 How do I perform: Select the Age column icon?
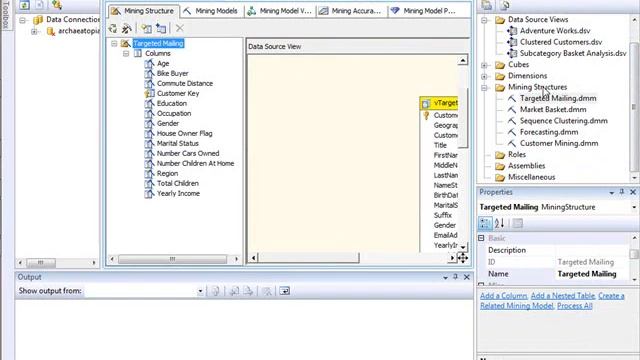pos(149,64)
